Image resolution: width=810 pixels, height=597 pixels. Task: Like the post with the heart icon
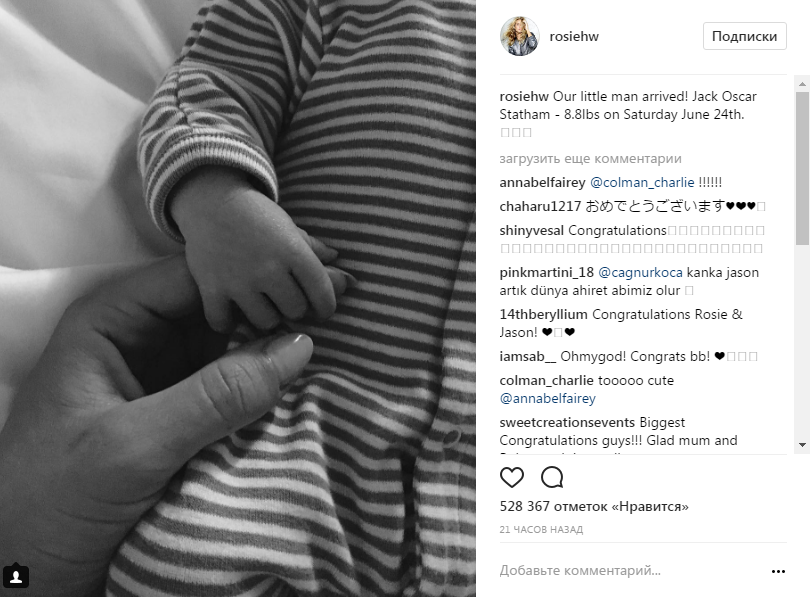[x=511, y=477]
